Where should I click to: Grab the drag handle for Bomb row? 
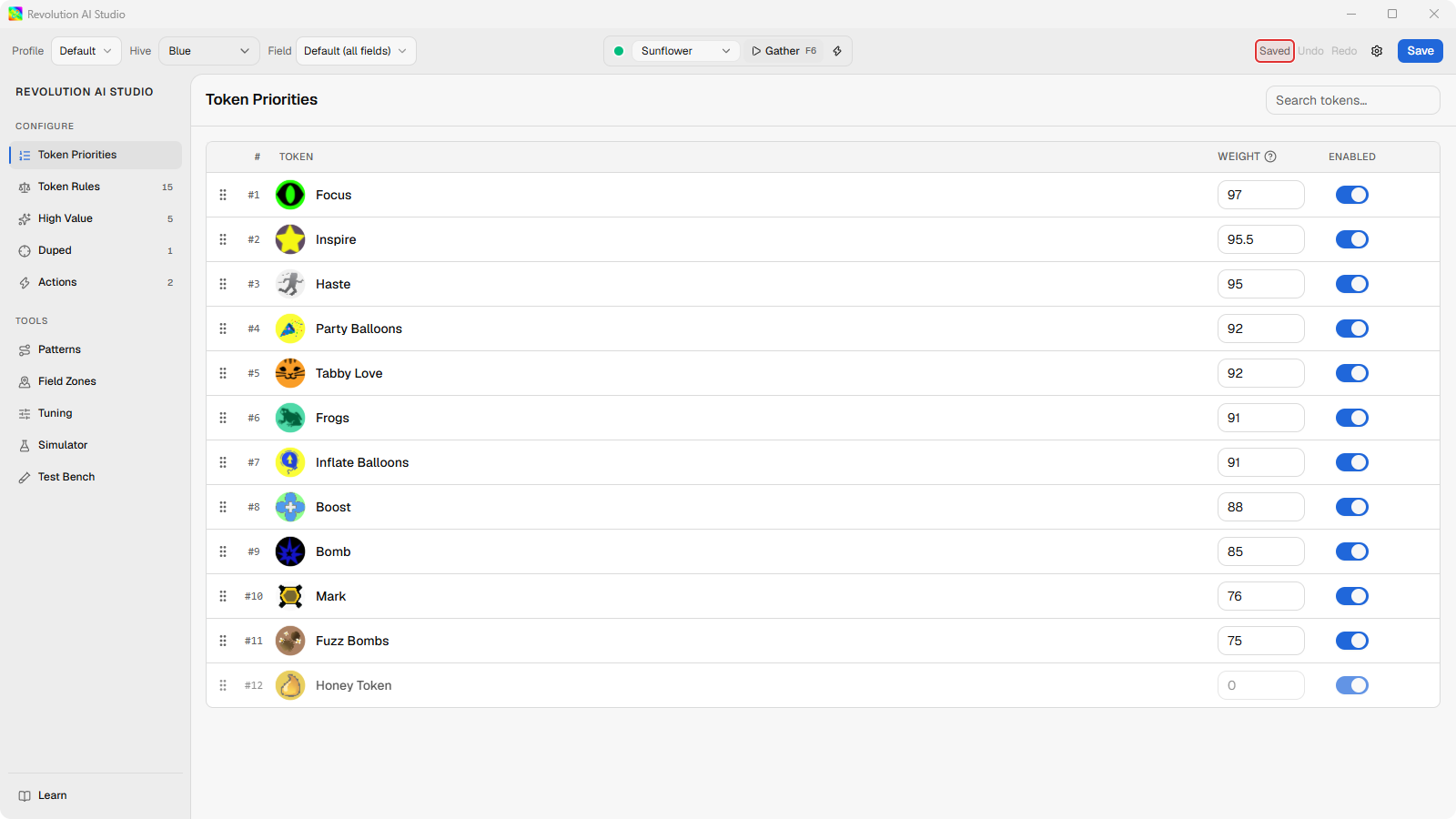tap(223, 551)
